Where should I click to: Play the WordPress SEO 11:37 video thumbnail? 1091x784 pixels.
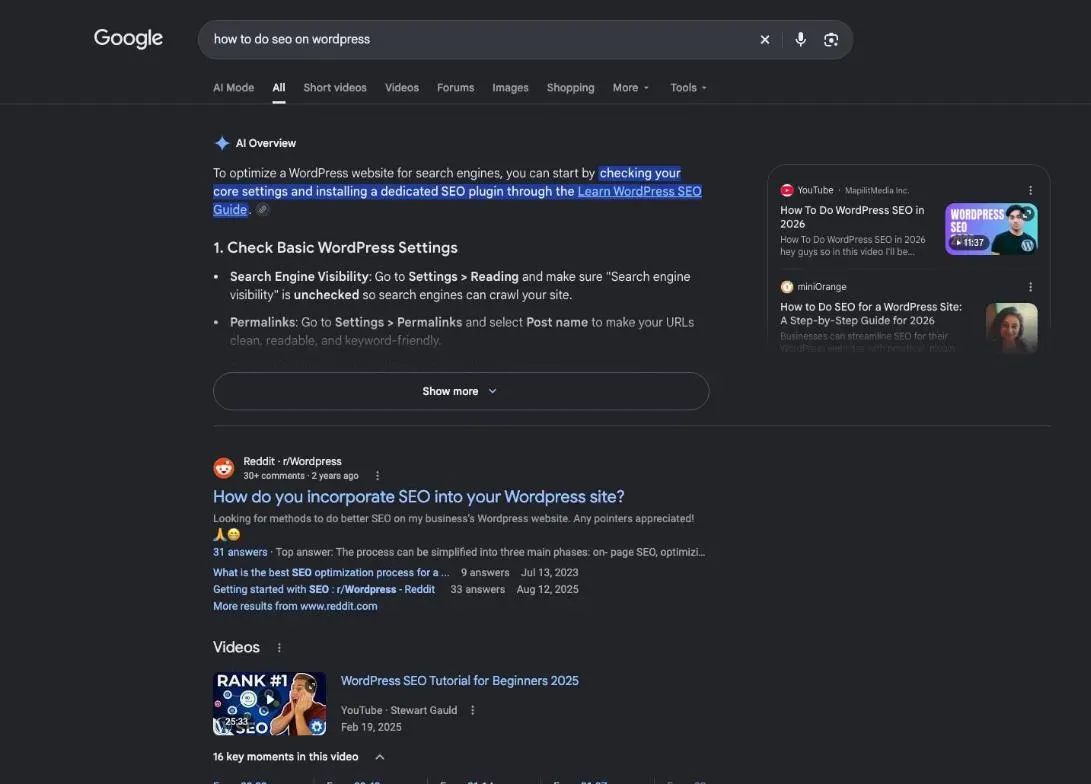[x=991, y=229]
